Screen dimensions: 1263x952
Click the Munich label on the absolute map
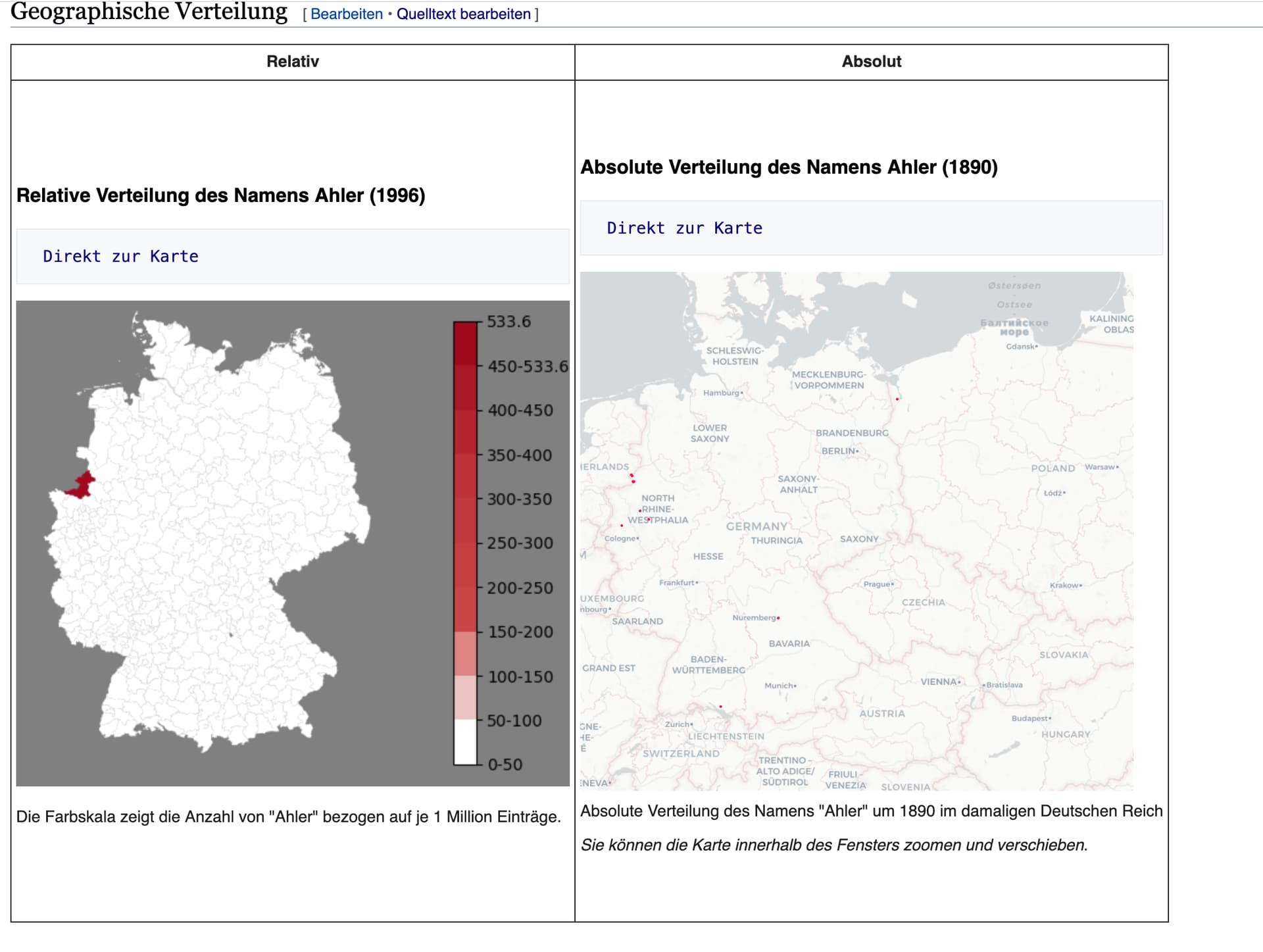pos(780,686)
